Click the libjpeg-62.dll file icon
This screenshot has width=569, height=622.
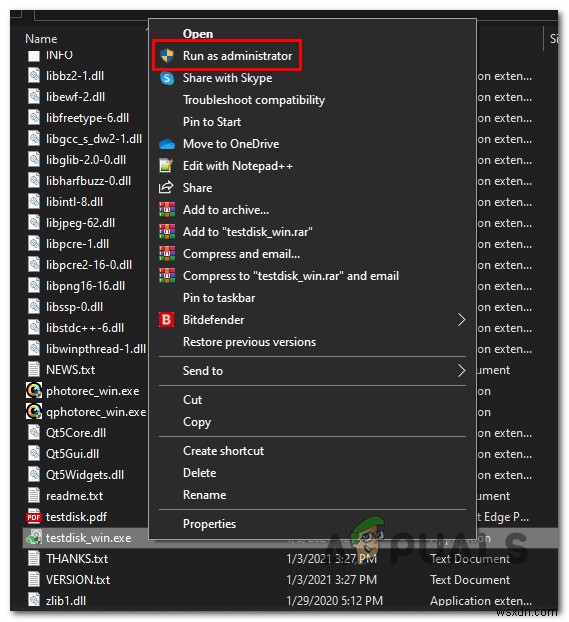coord(34,223)
